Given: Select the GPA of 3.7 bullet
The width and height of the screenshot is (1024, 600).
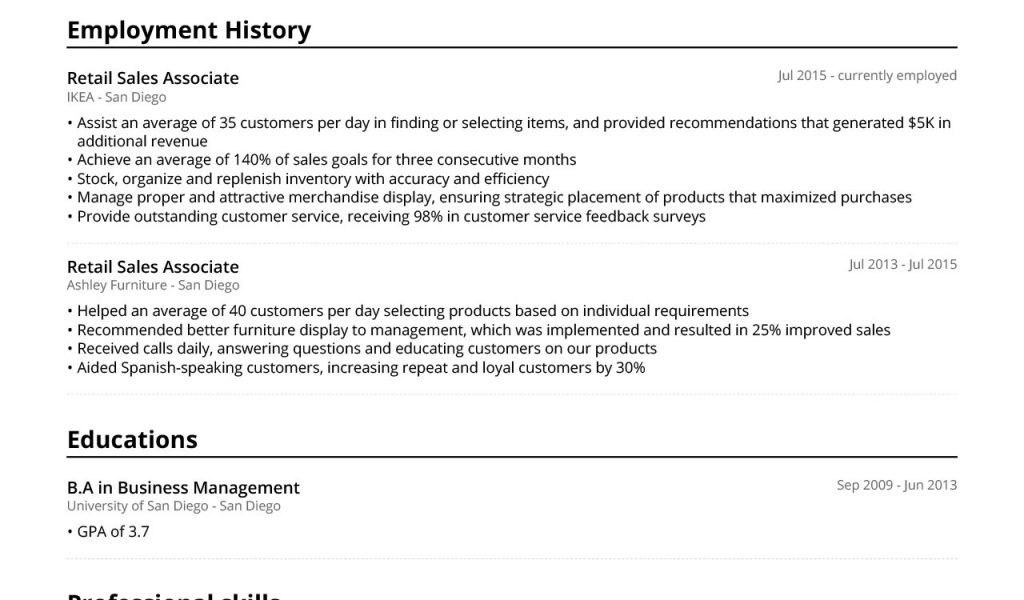Looking at the screenshot, I should click(112, 532).
